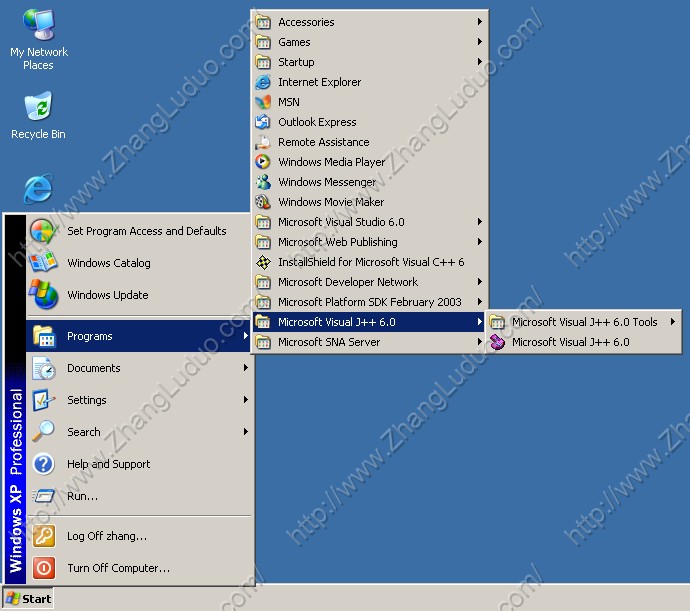690x611 pixels.
Task: Select 'Microsoft Developer Network' text
Action: [x=348, y=282]
